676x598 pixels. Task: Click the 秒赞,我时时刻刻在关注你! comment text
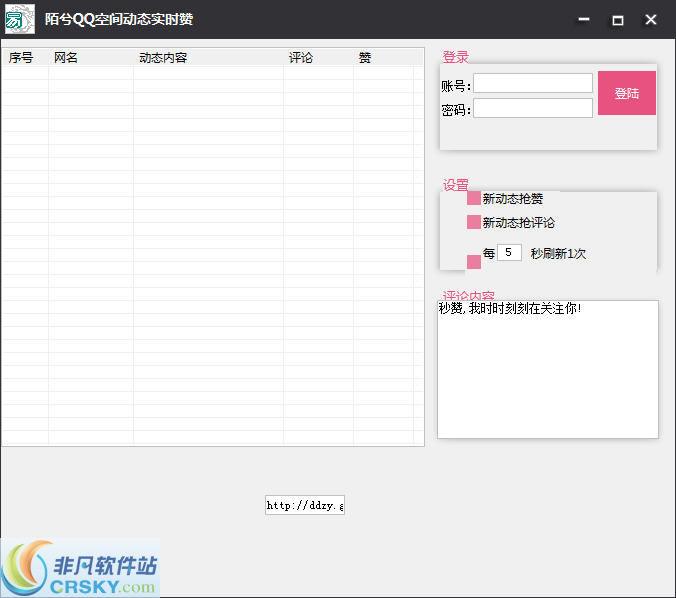[x=510, y=308]
